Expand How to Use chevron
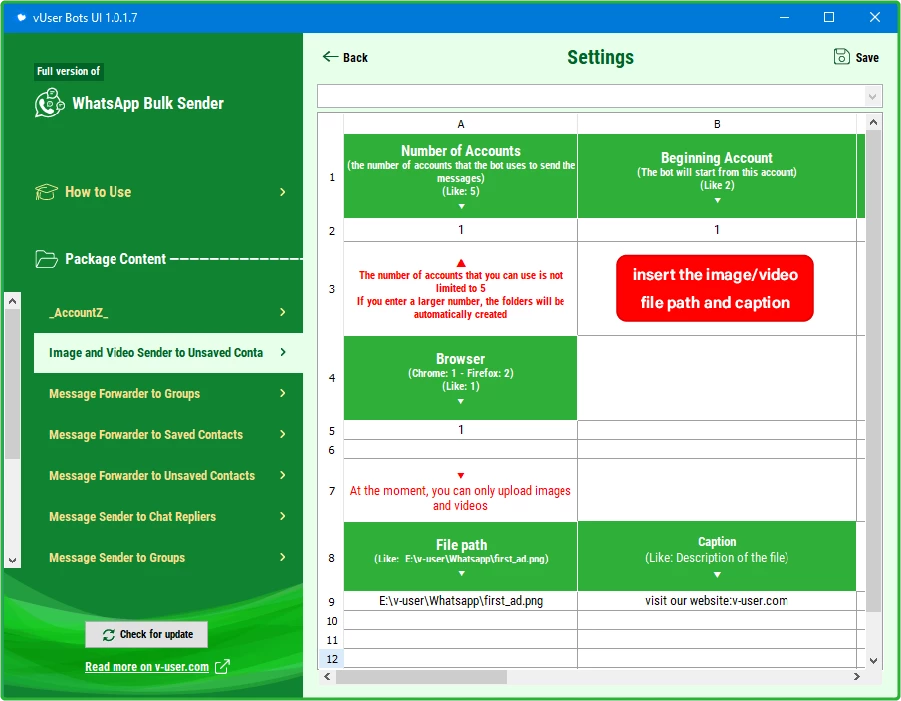The height and width of the screenshot is (701, 901). pos(283,192)
